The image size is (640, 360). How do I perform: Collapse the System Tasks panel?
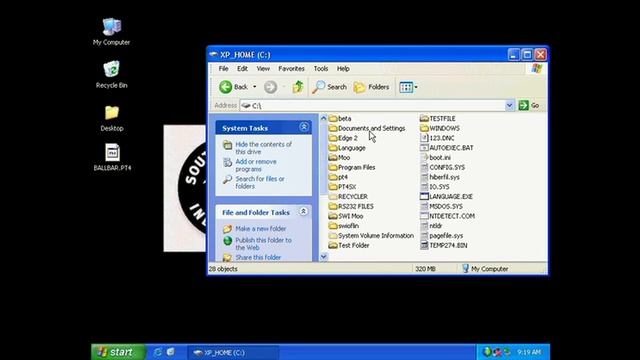click(x=304, y=127)
